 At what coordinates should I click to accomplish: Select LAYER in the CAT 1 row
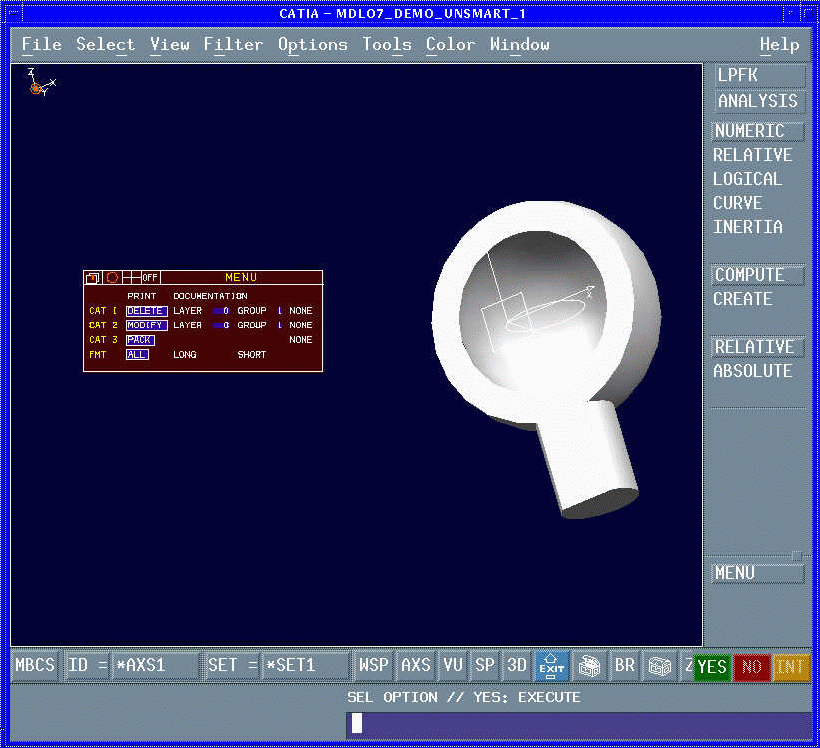pos(187,311)
